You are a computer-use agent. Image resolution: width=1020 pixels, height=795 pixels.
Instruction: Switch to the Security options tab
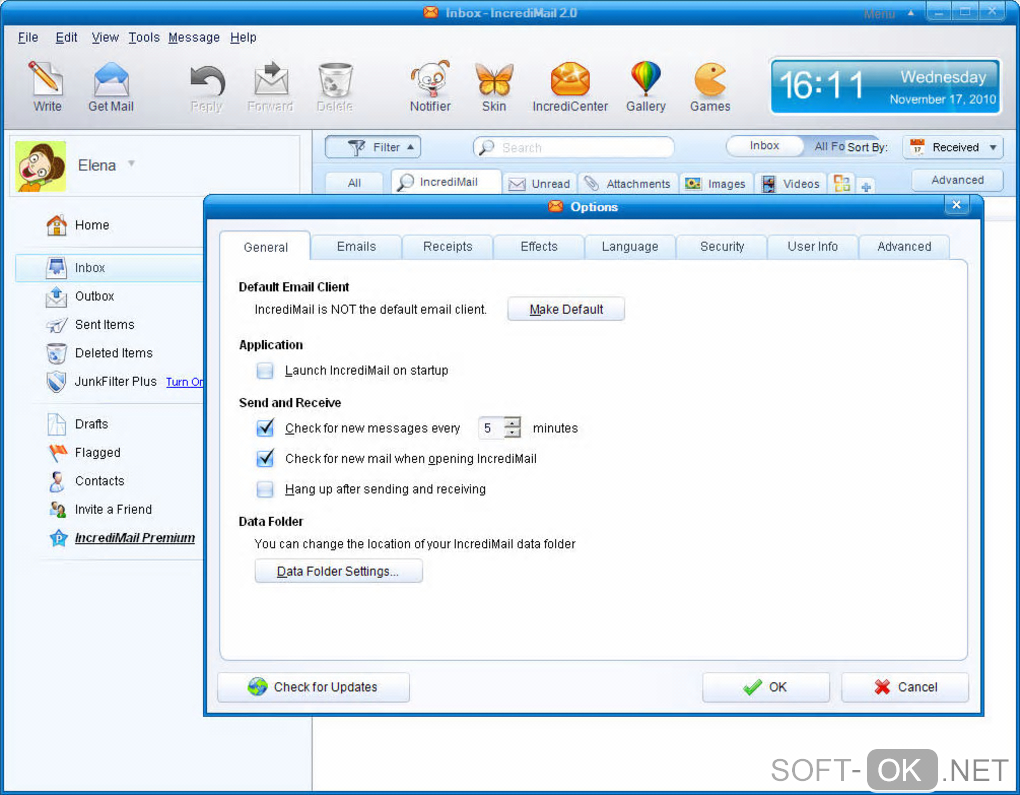tap(721, 247)
